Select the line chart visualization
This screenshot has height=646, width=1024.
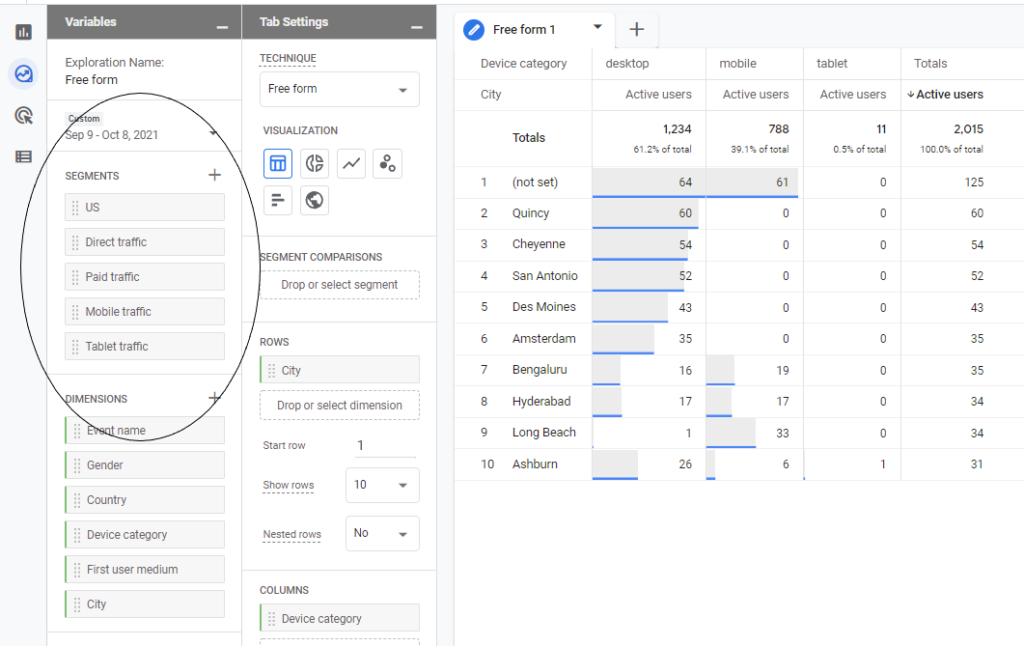(351, 164)
